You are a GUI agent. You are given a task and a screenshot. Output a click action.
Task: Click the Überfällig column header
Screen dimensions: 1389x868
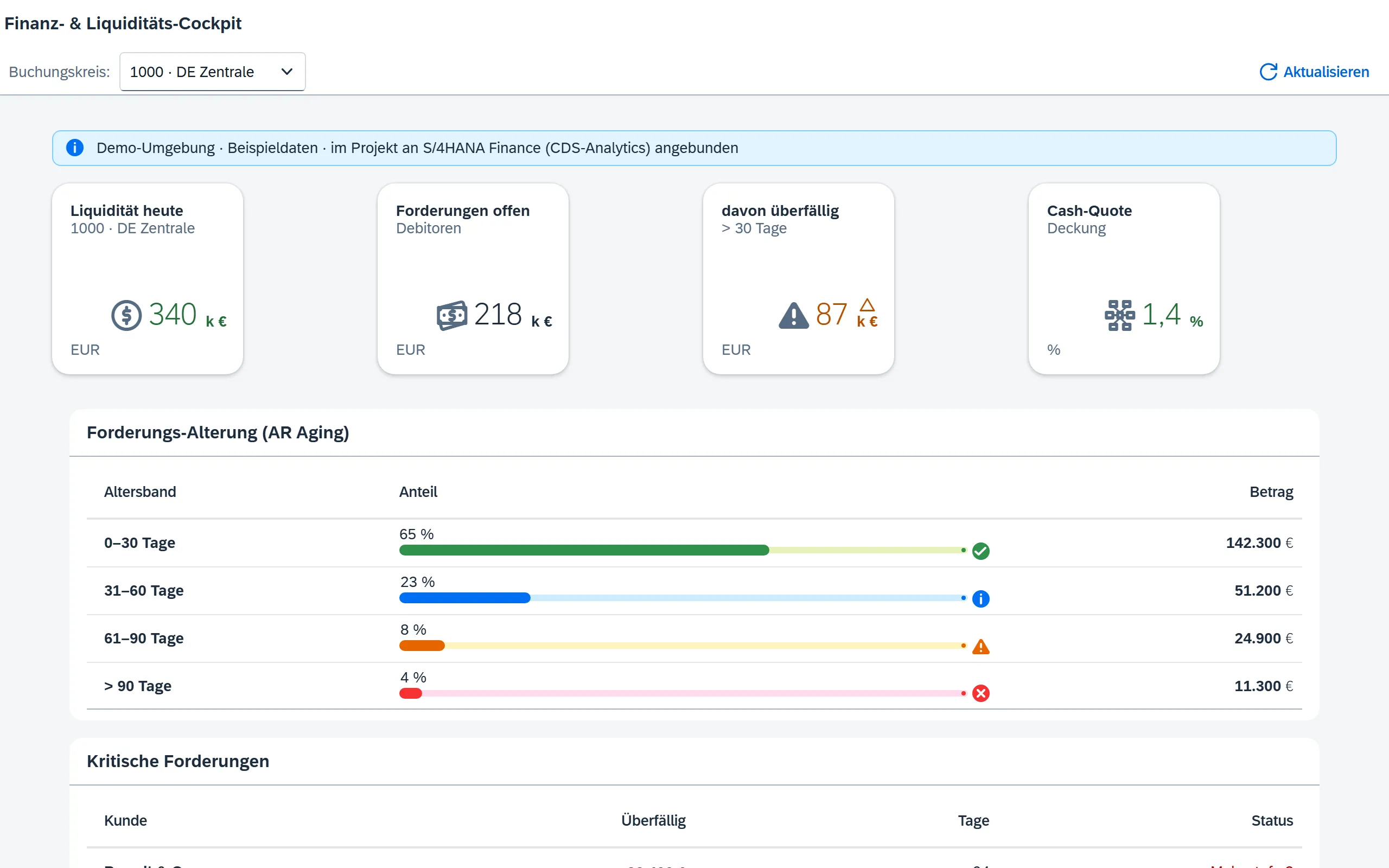point(653,820)
